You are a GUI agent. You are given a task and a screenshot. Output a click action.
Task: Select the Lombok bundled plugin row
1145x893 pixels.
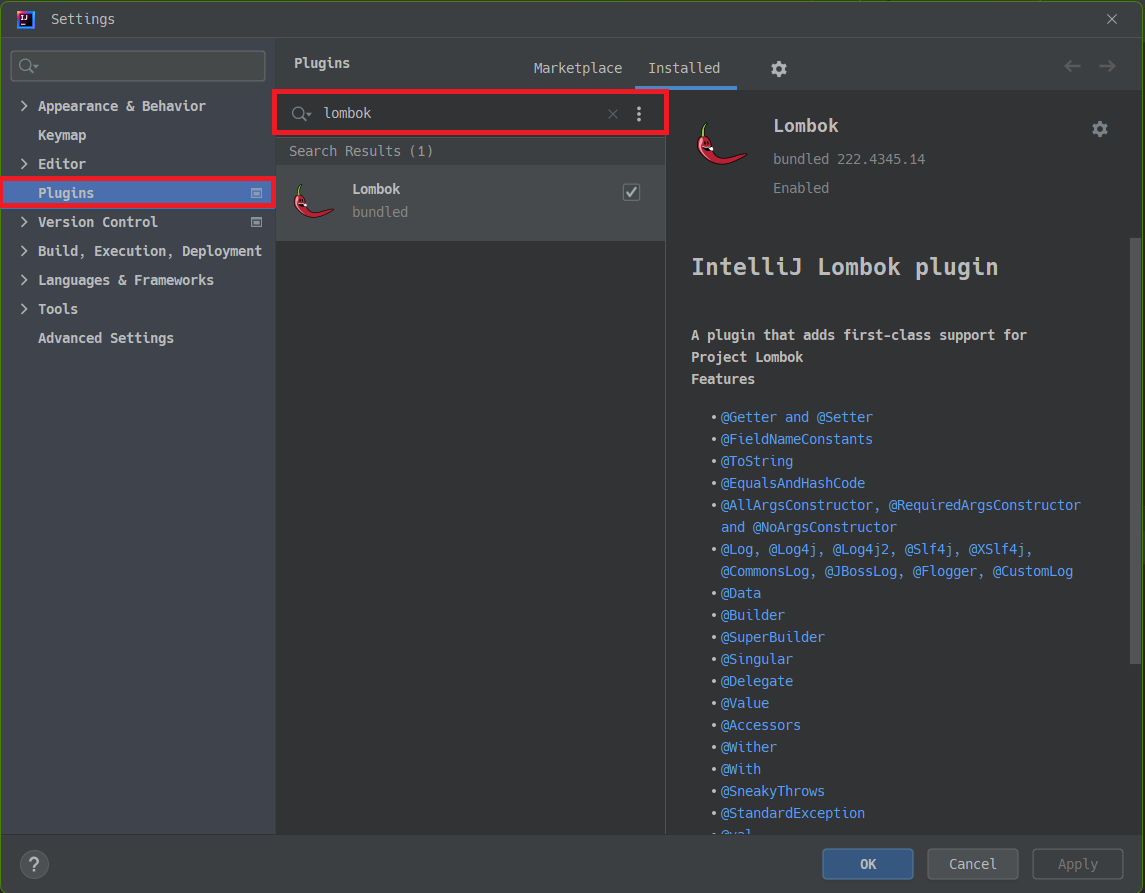[470, 202]
